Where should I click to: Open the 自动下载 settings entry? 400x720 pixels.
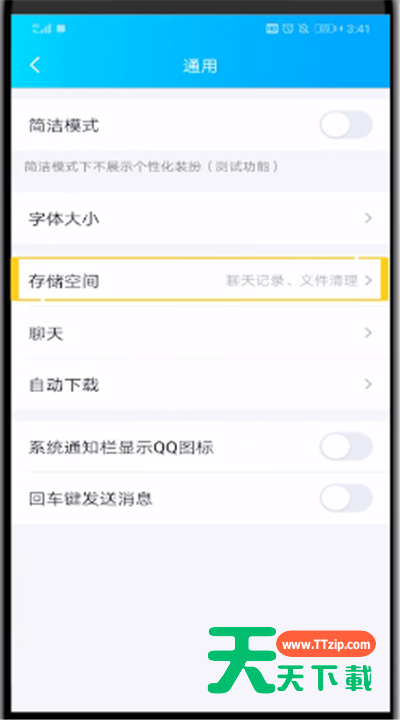(x=200, y=384)
